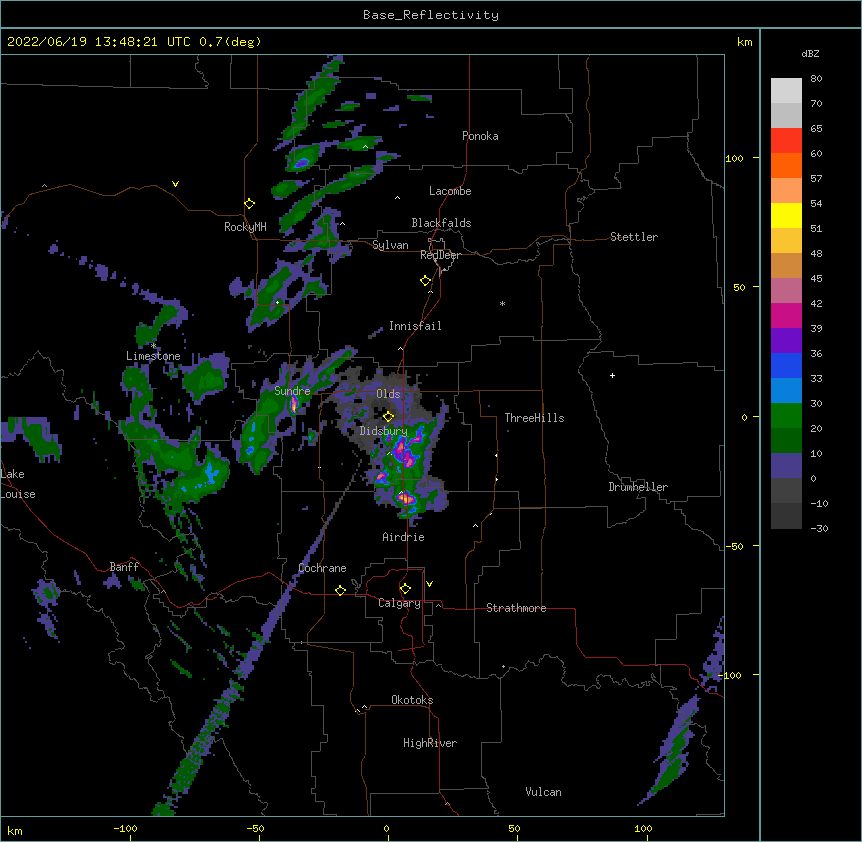Click the Stettler town label

pos(634,237)
